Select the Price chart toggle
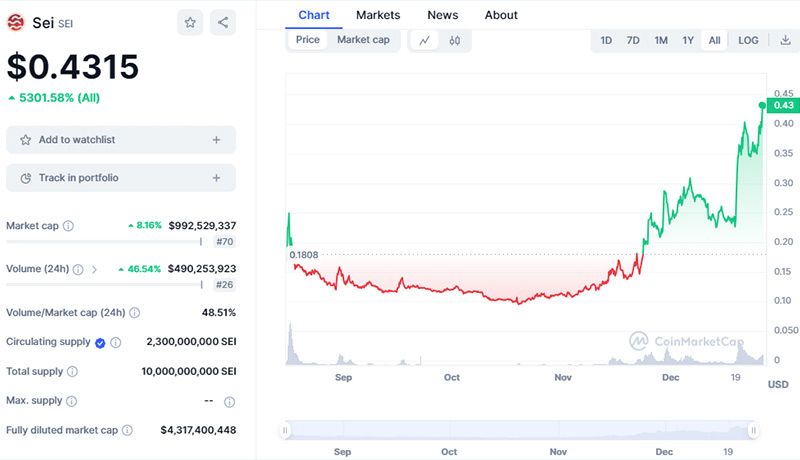Image resolution: width=800 pixels, height=460 pixels. click(308, 40)
